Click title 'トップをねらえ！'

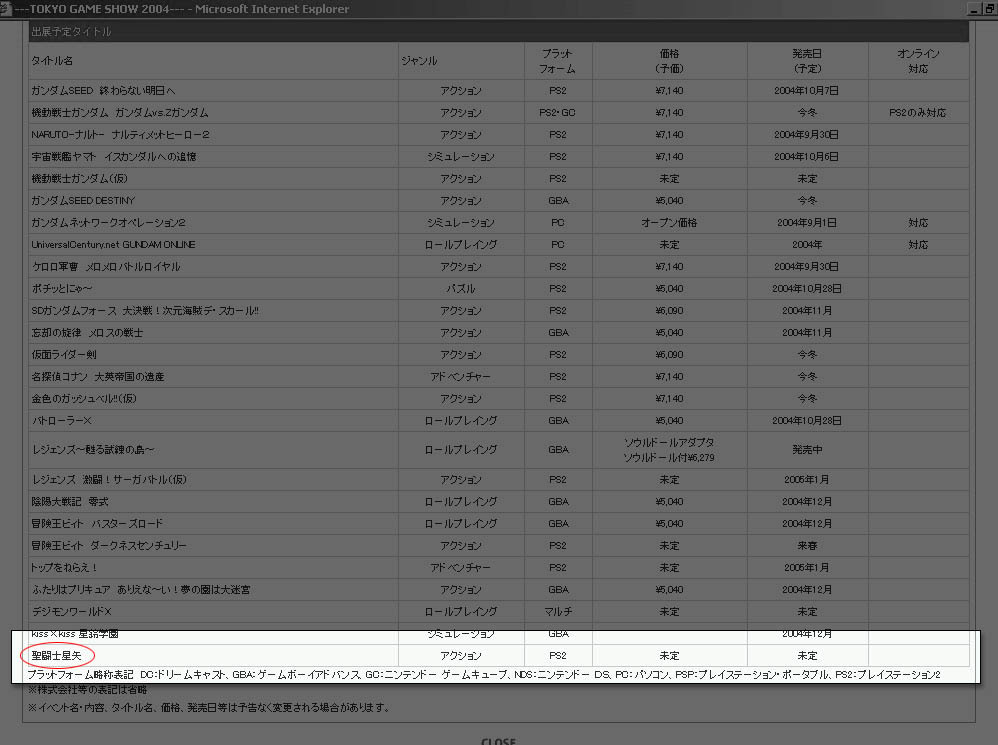pyautogui.click(x=64, y=567)
